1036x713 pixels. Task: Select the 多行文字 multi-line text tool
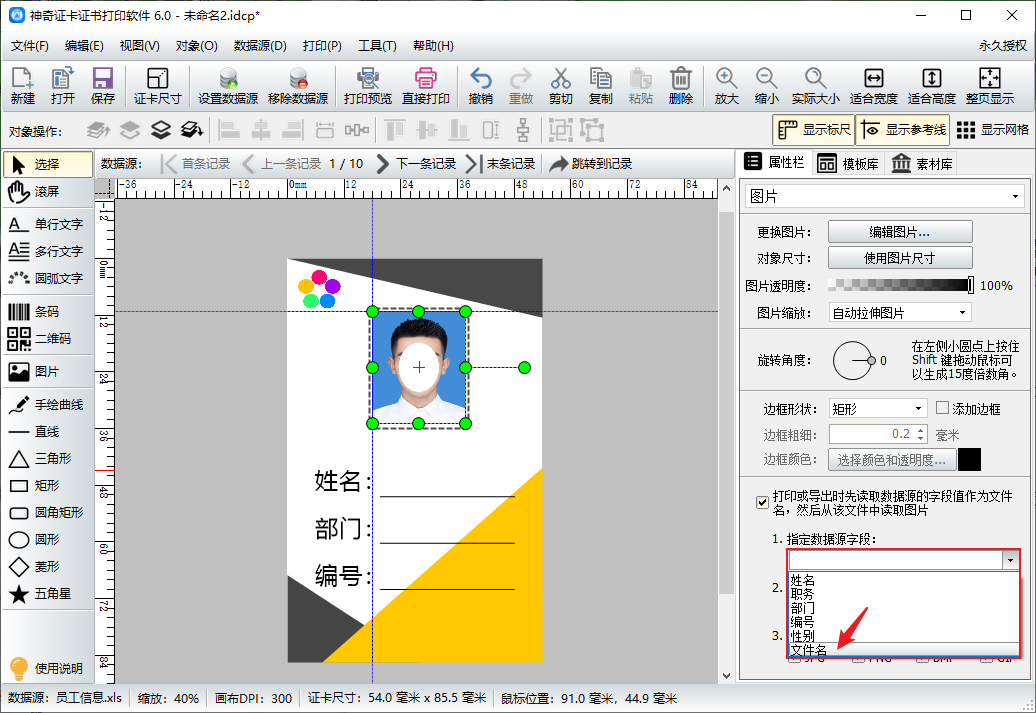click(47, 251)
